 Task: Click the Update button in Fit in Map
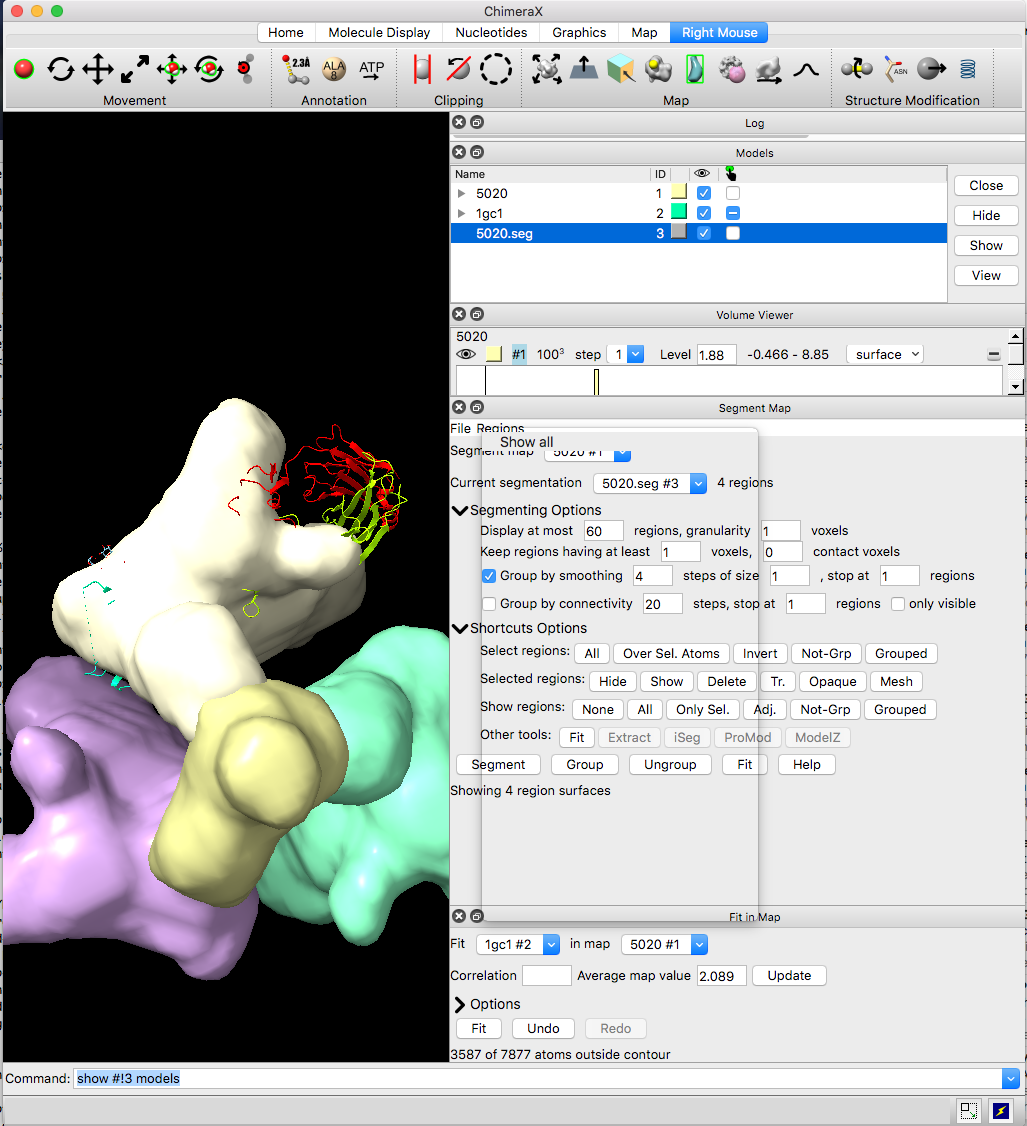click(x=788, y=975)
